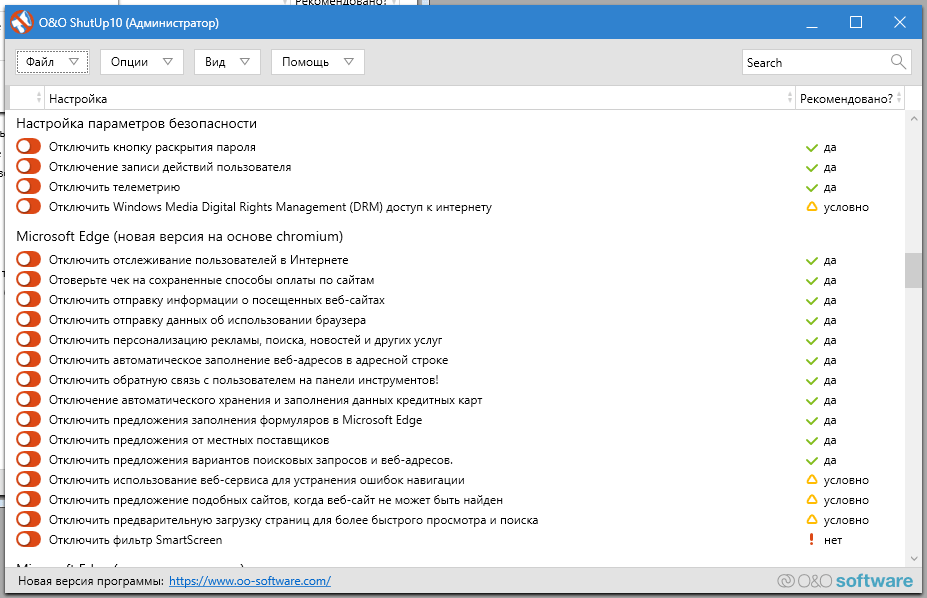This screenshot has height=598, width=927.
Task: Click yellow triangle icon for page preloading row
Action: (x=812, y=520)
